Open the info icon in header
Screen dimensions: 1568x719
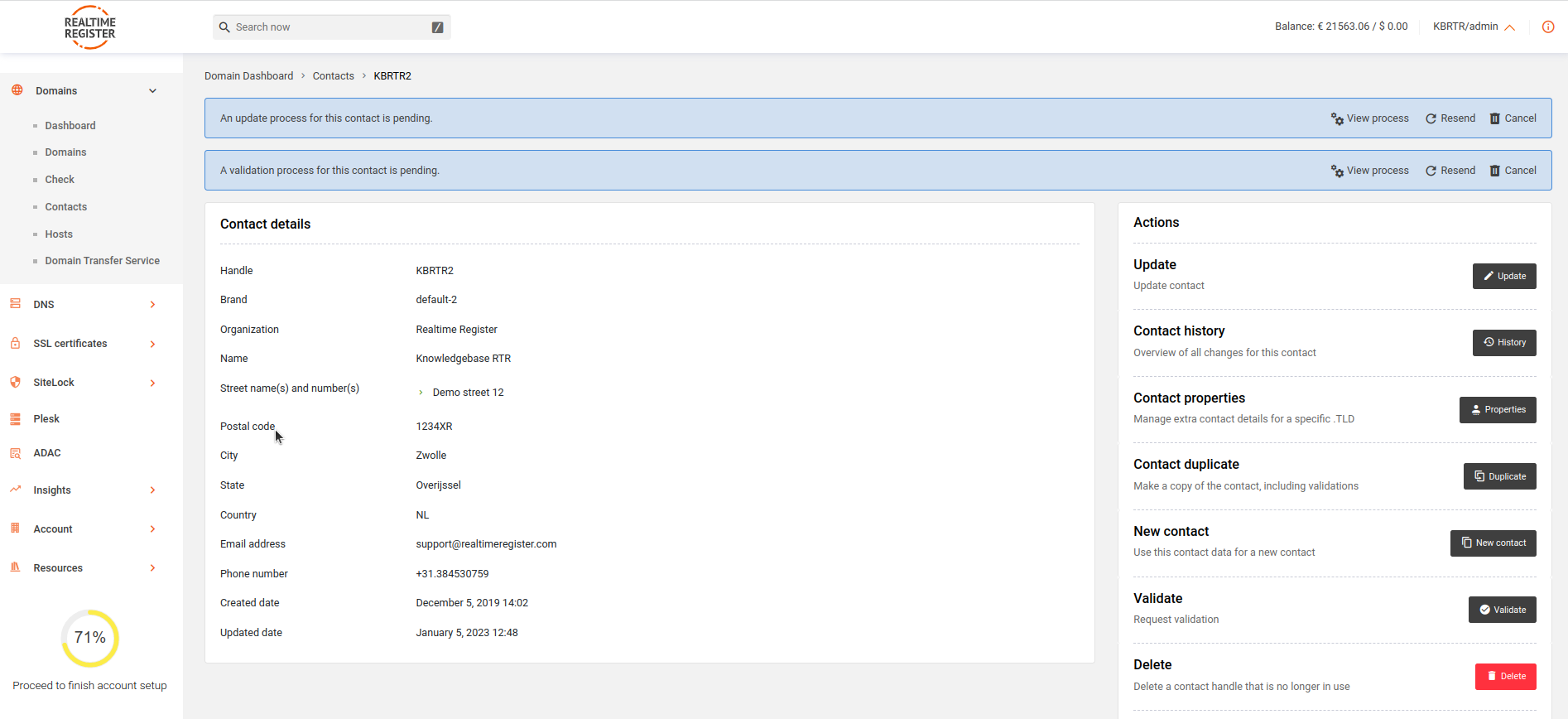click(1548, 27)
